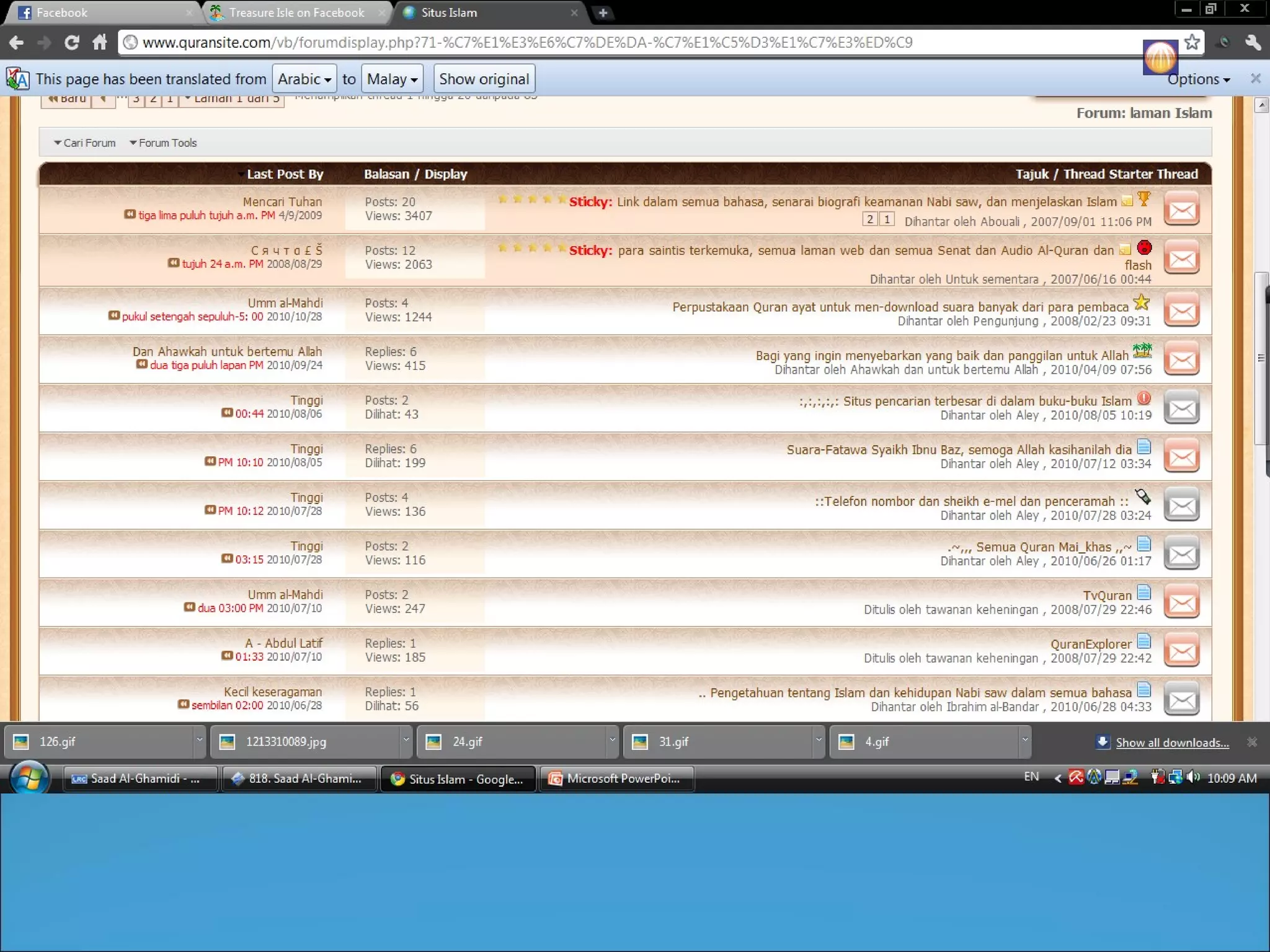Go to the browser home page
The image size is (1270, 952).
100,42
